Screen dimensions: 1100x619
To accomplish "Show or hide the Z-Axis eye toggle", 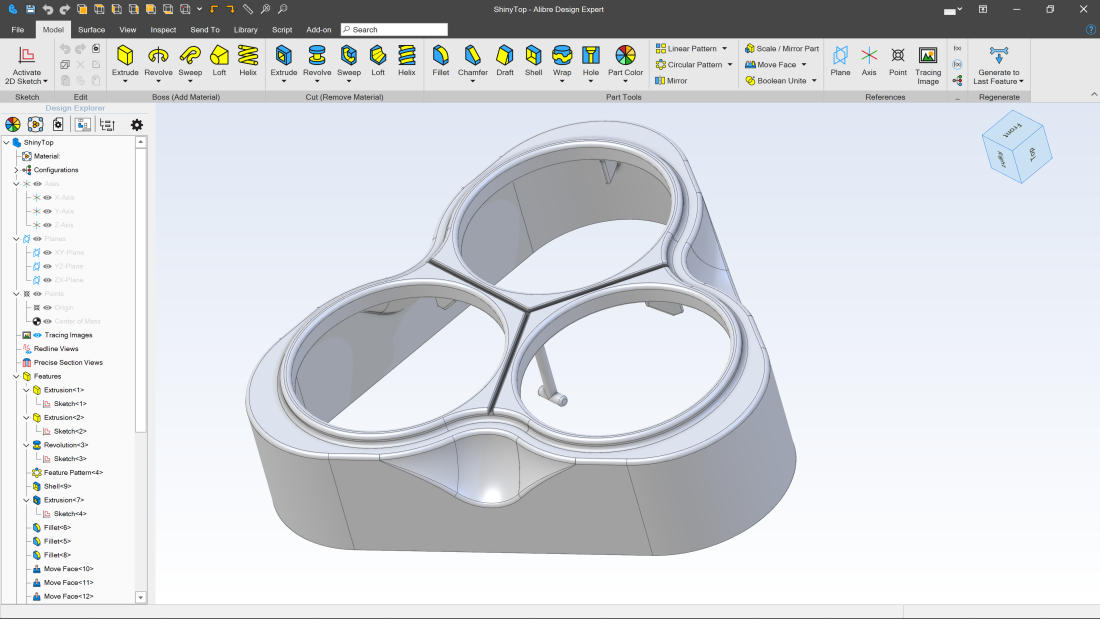I will (47, 225).
